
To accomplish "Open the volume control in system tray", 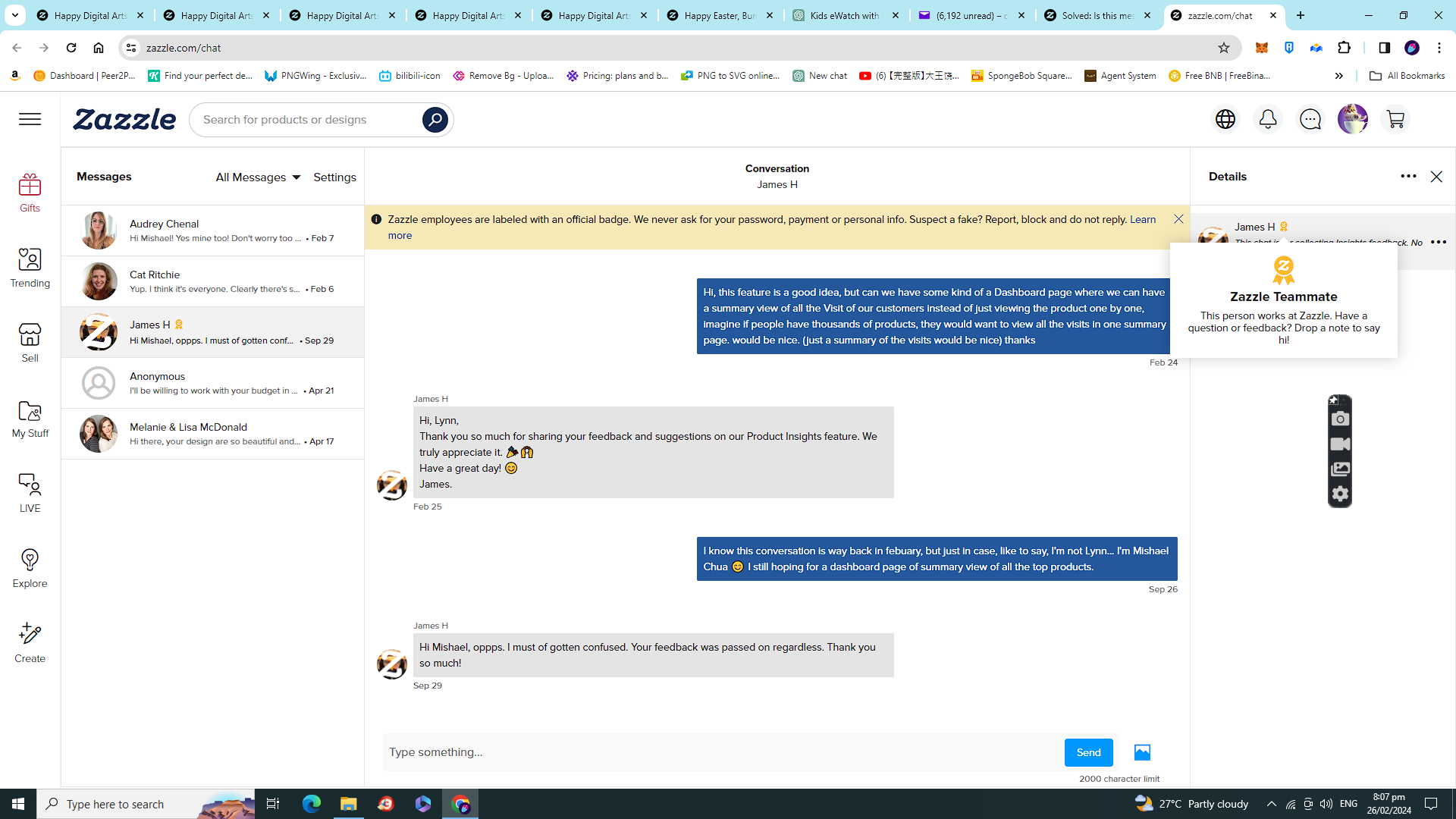I will click(1326, 804).
